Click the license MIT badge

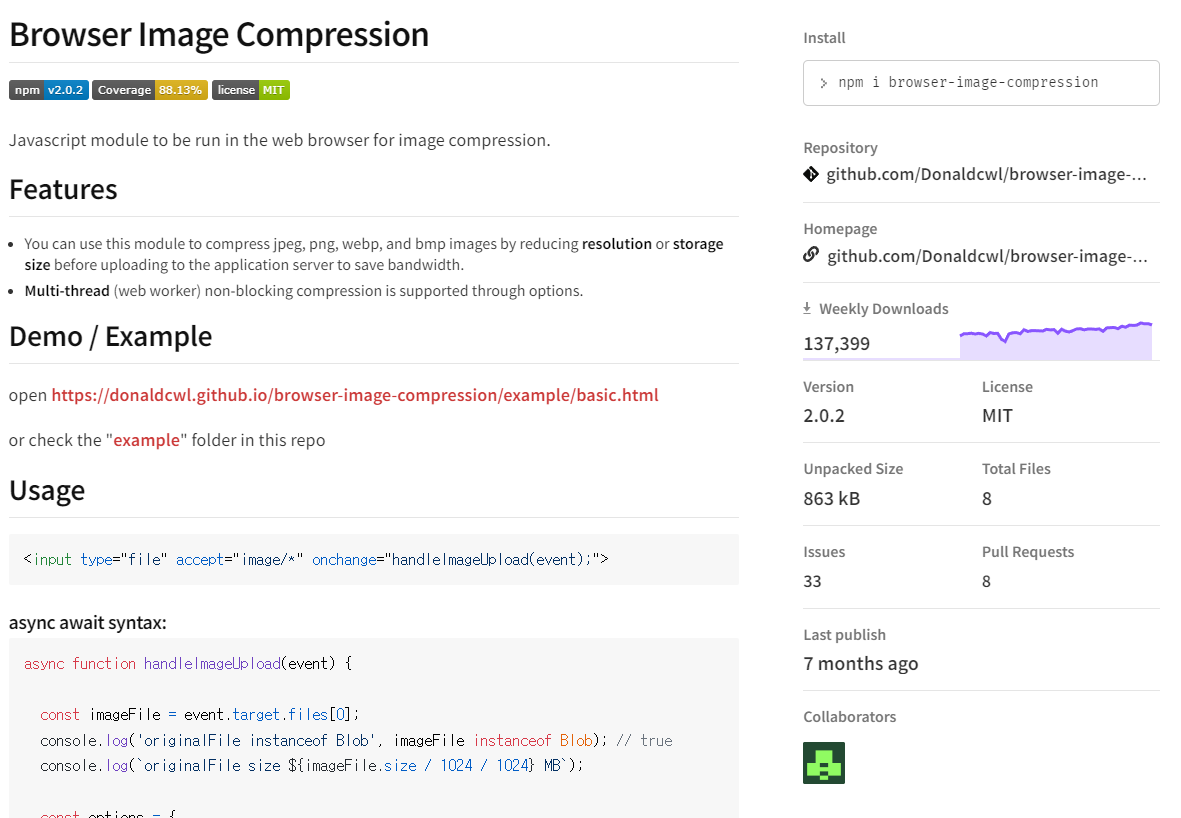click(251, 90)
